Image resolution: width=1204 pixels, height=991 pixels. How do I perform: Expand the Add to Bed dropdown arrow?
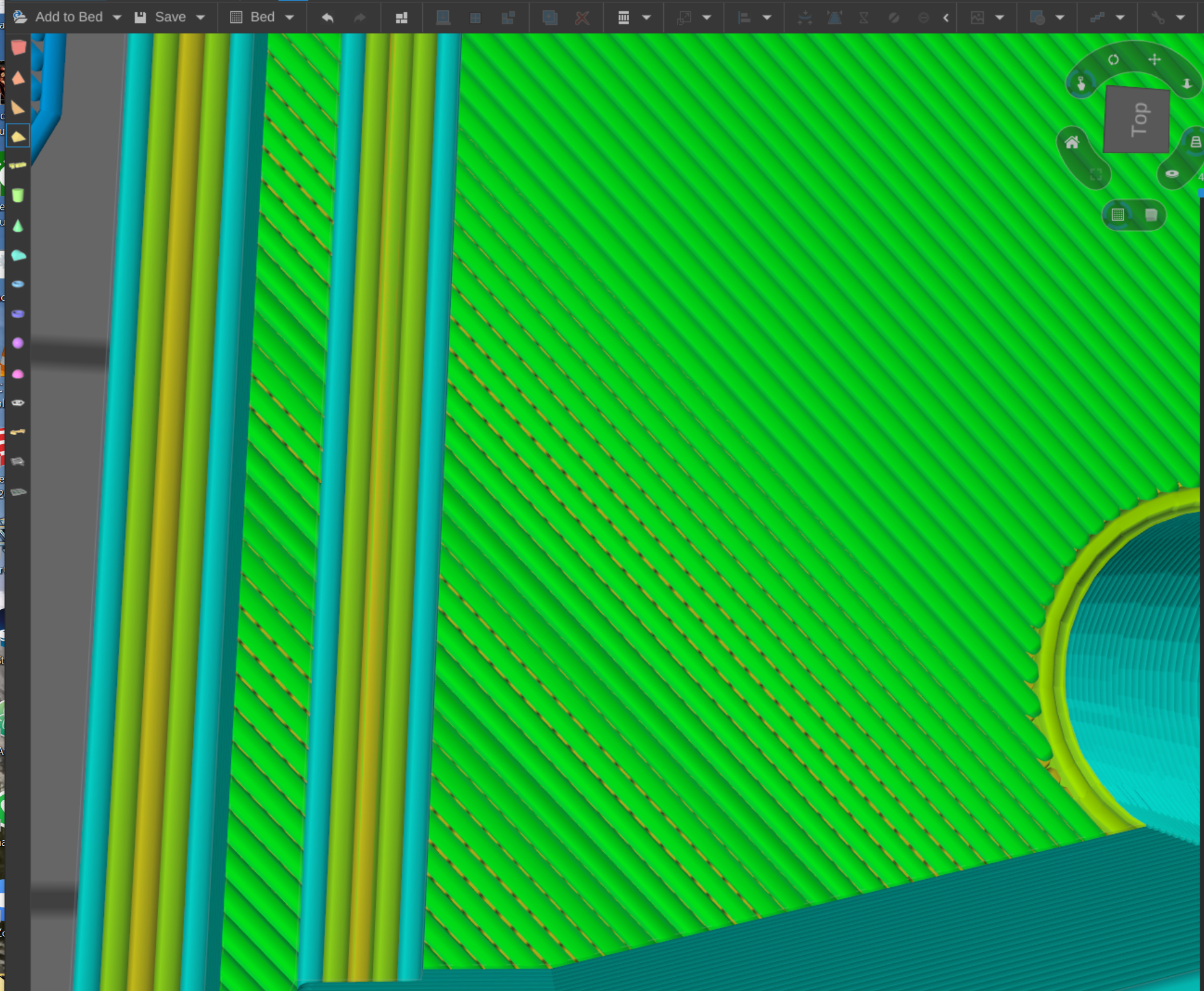pos(117,17)
